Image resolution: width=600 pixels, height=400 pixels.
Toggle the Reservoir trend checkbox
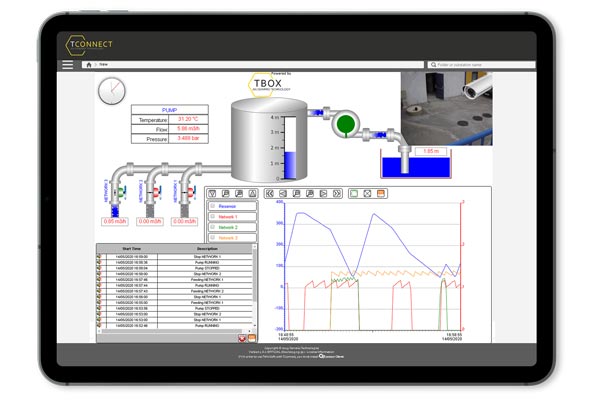[213, 206]
